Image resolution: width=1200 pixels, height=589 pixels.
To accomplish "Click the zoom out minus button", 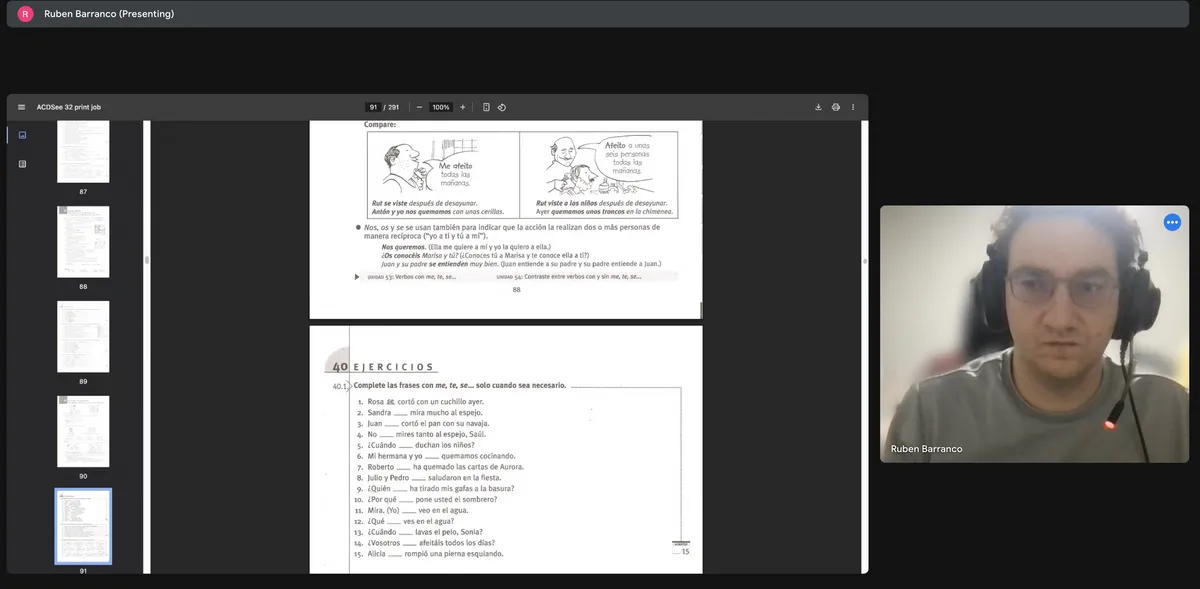I will tap(419, 107).
